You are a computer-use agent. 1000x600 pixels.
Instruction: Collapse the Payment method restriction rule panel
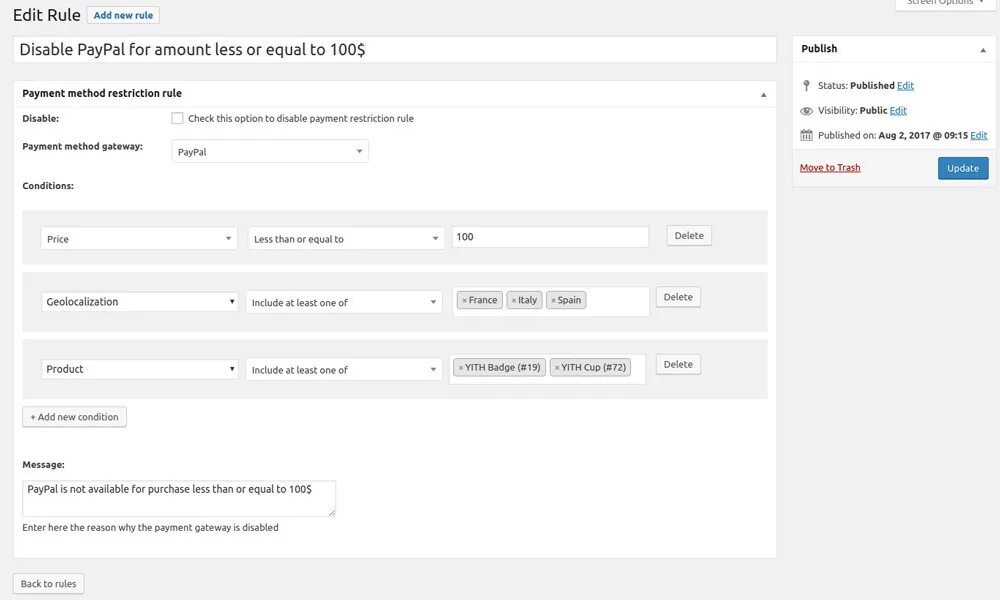[x=763, y=94]
